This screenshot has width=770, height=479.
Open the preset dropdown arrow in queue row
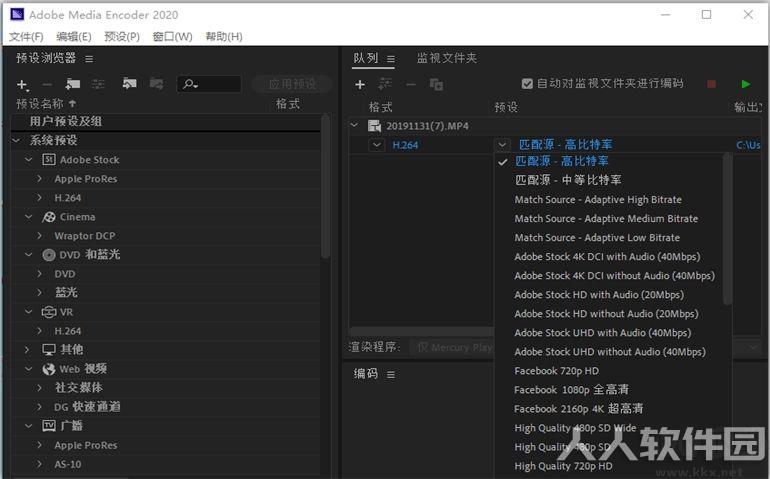pyautogui.click(x=502, y=145)
